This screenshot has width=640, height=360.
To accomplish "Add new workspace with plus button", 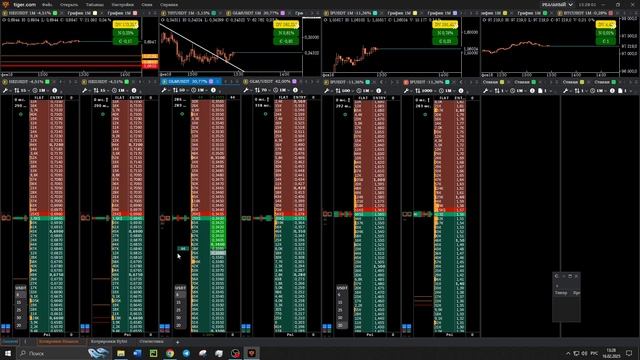I will pos(178,342).
